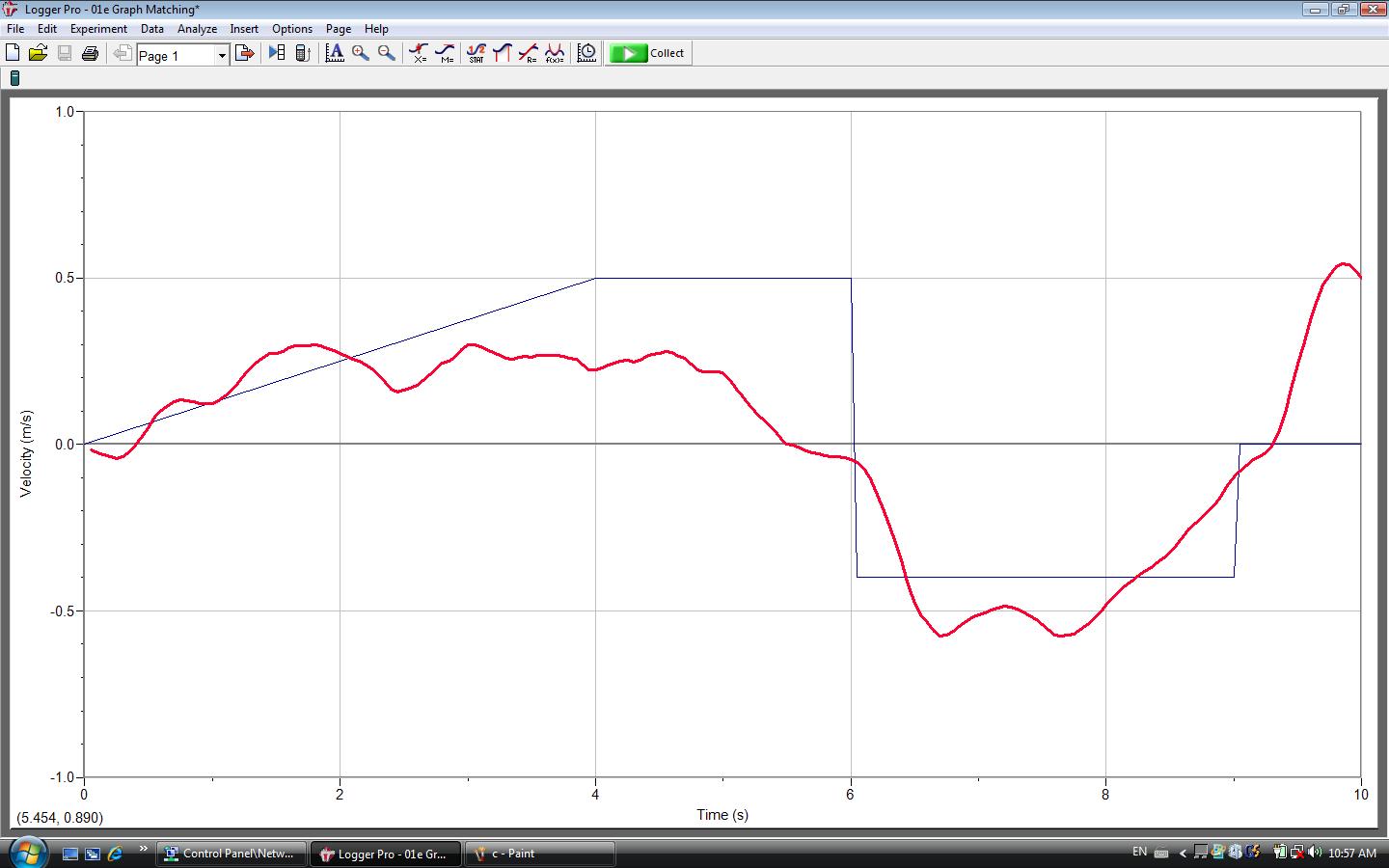1389x868 pixels.
Task: Open the Curve Fit tool (f(x)=)
Action: point(556,52)
